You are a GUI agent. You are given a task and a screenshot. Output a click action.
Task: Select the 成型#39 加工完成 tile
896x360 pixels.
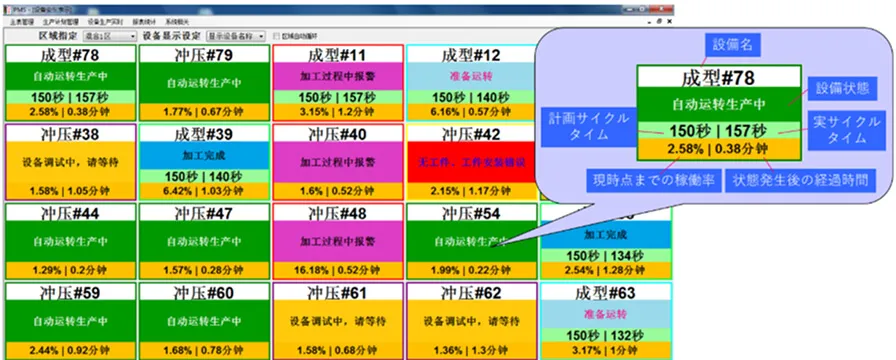click(204, 162)
